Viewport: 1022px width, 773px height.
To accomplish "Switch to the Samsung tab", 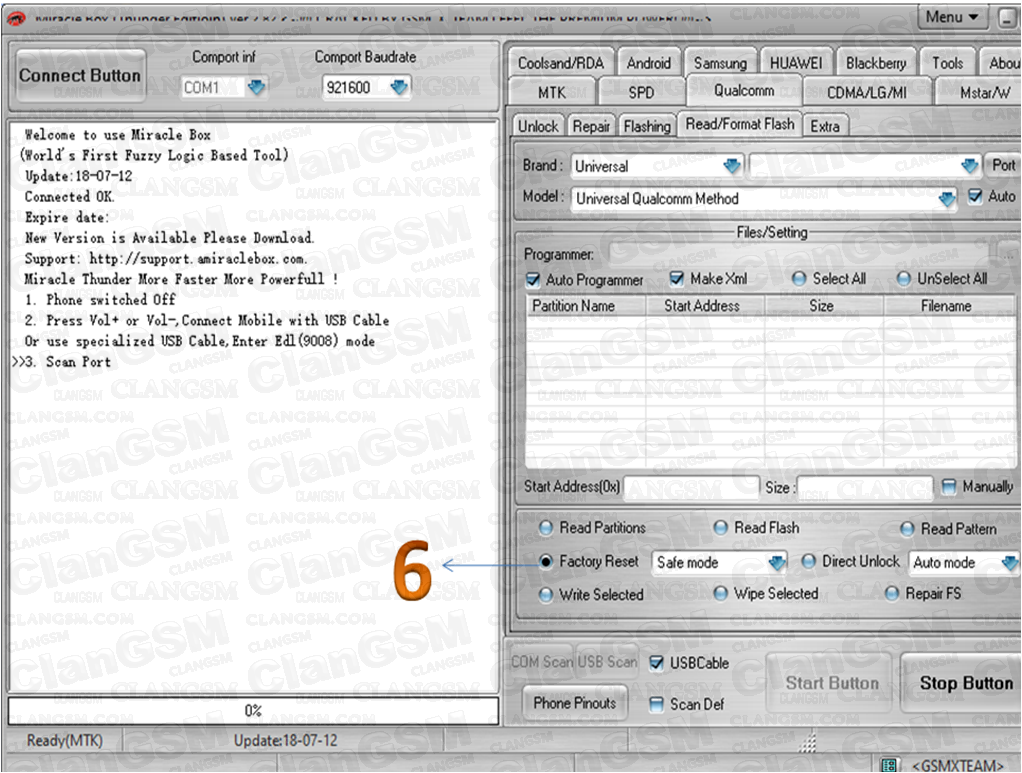I will (x=720, y=63).
